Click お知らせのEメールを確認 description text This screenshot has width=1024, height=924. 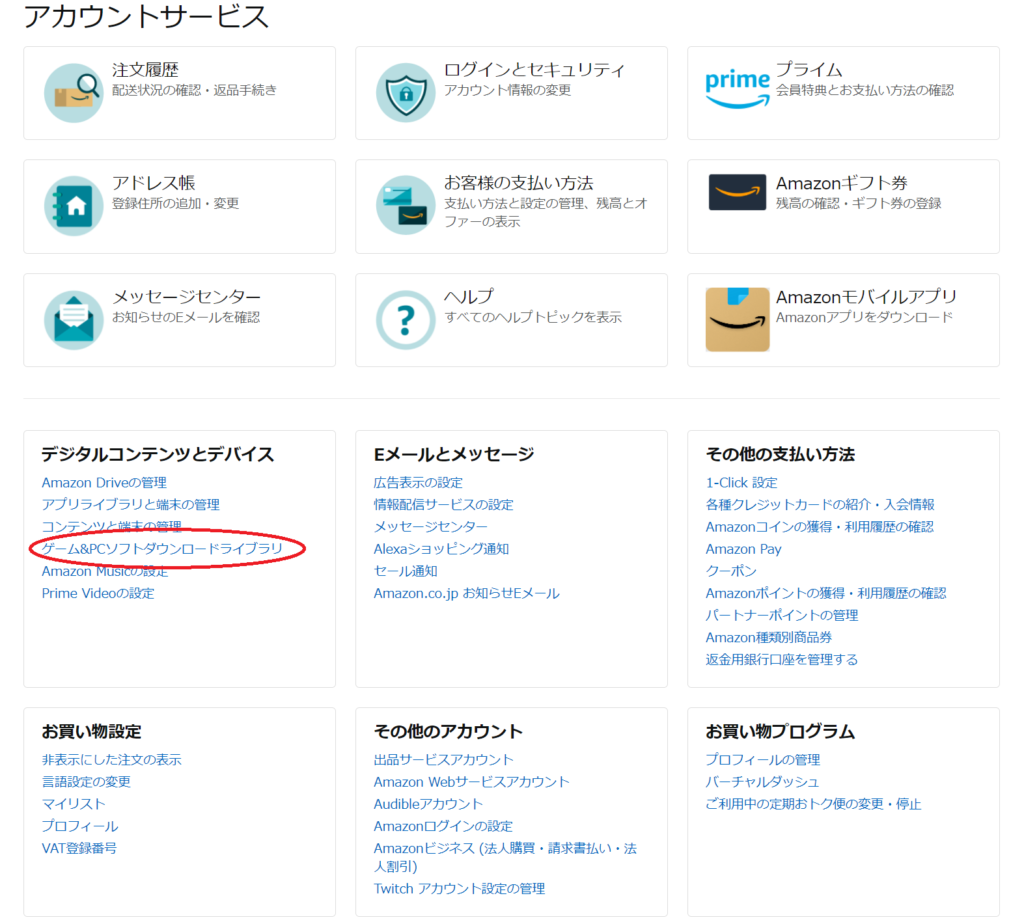click(x=186, y=317)
